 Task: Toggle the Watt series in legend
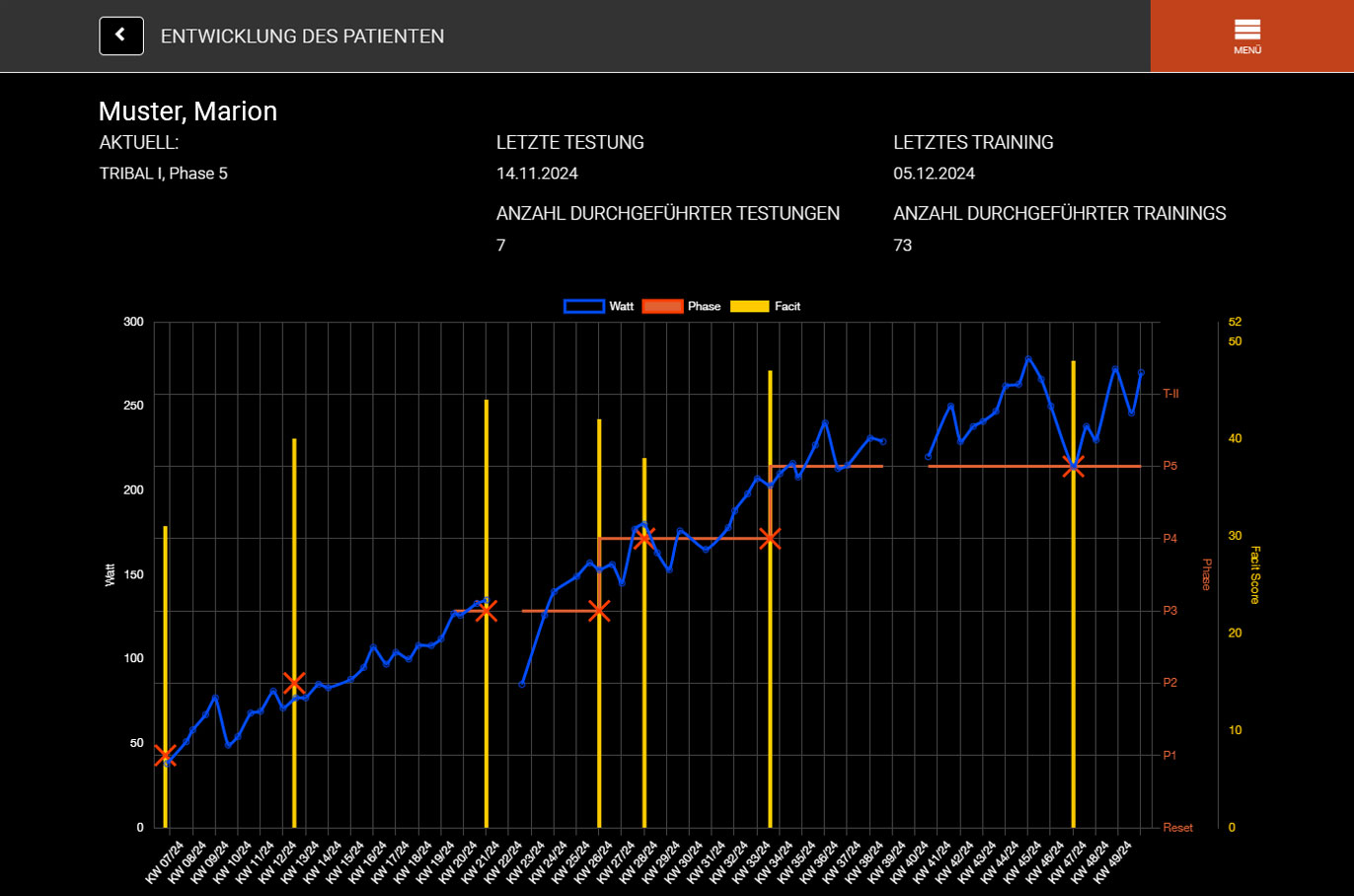pyautogui.click(x=584, y=306)
